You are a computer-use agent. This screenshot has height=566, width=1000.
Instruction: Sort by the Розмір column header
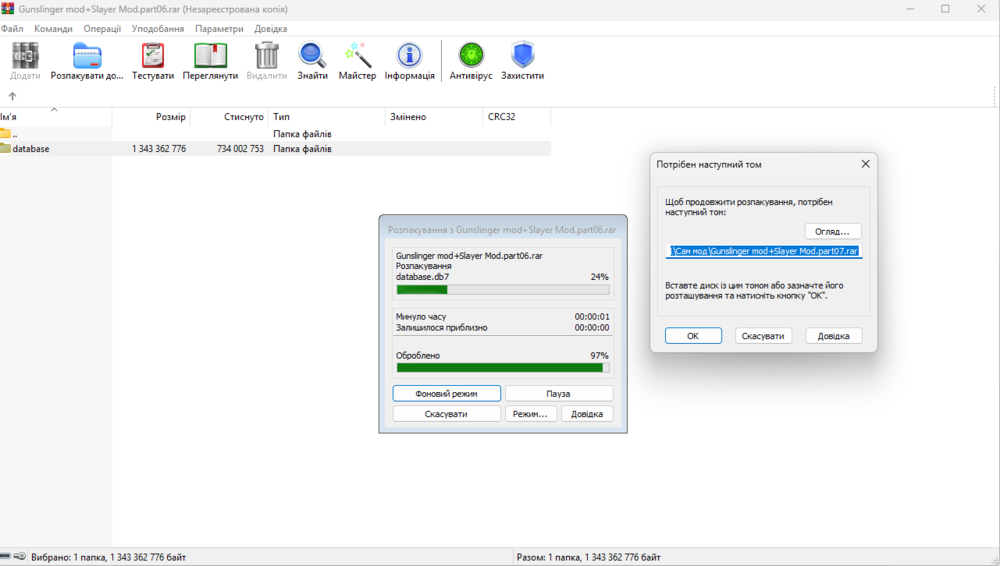click(151, 117)
